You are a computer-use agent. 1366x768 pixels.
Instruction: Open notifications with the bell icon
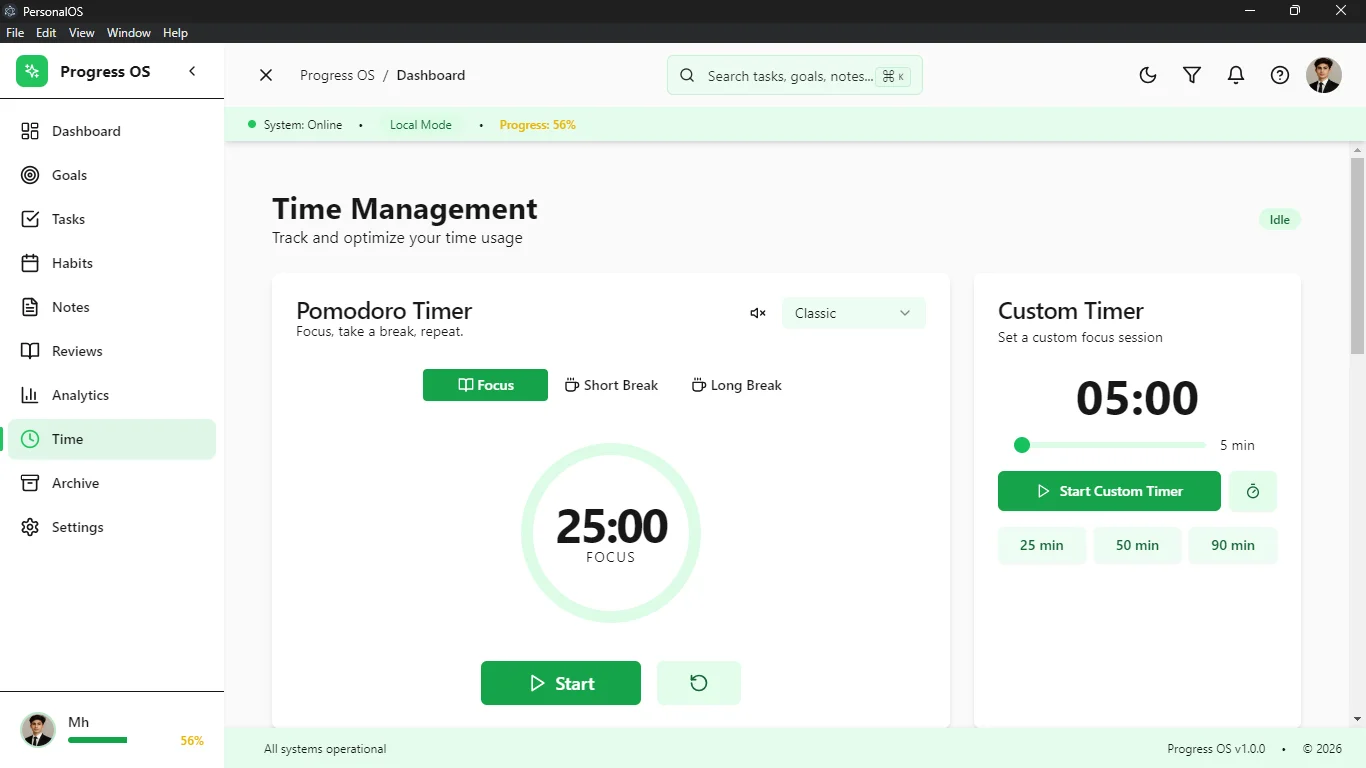click(x=1236, y=75)
